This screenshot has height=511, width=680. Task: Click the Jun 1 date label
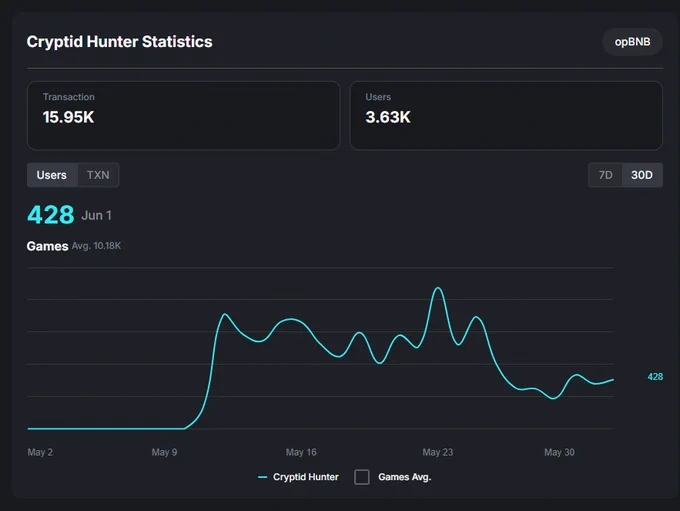click(97, 216)
